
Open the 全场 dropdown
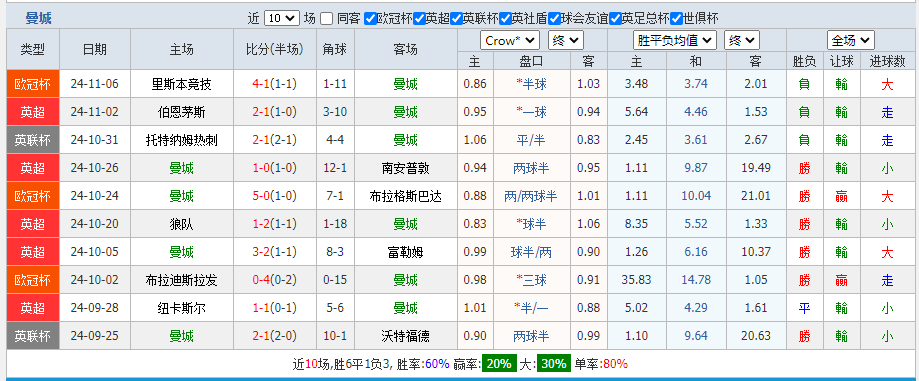coord(850,40)
